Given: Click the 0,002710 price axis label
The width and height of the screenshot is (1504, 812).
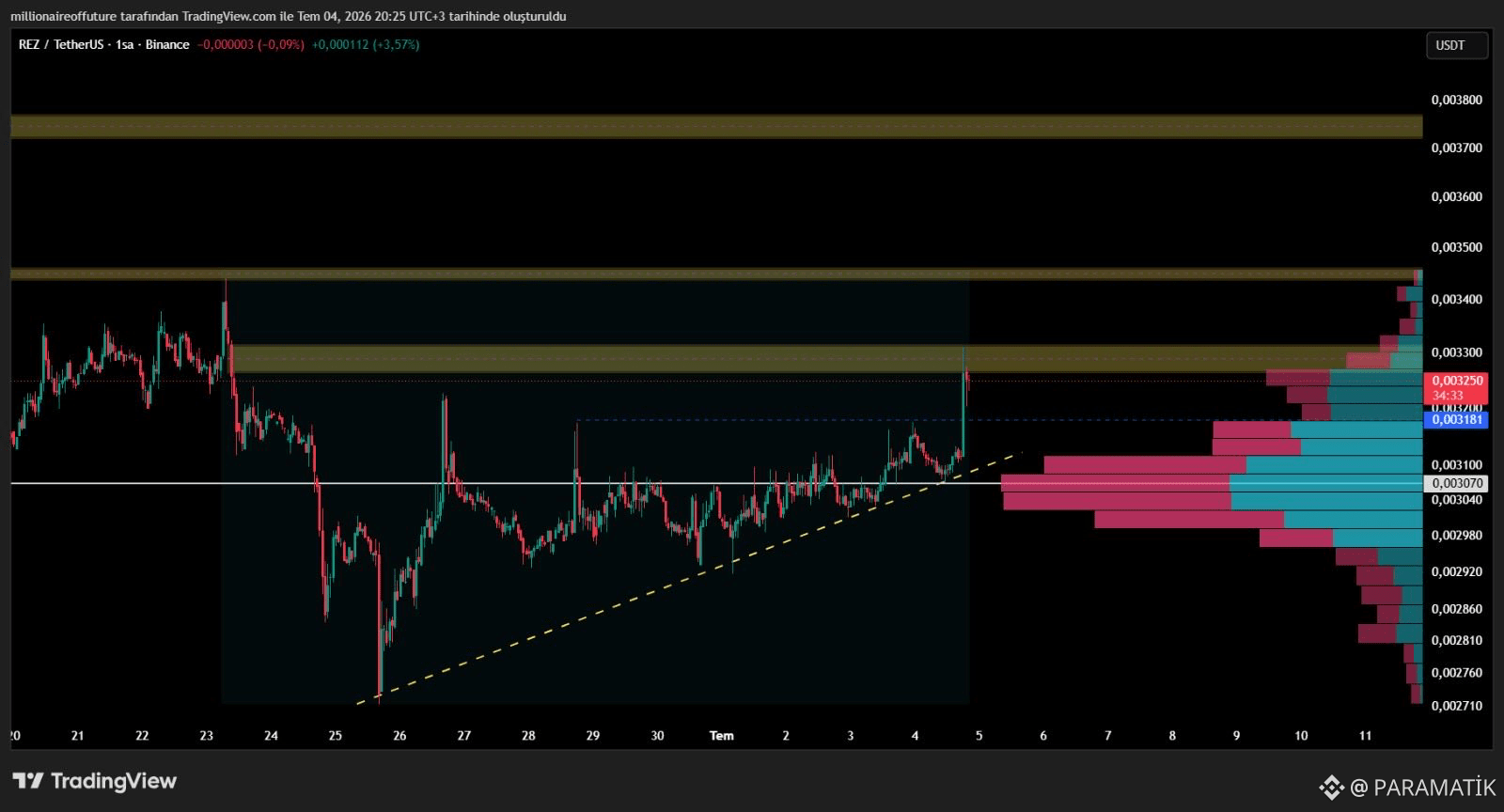Looking at the screenshot, I should (1456, 706).
